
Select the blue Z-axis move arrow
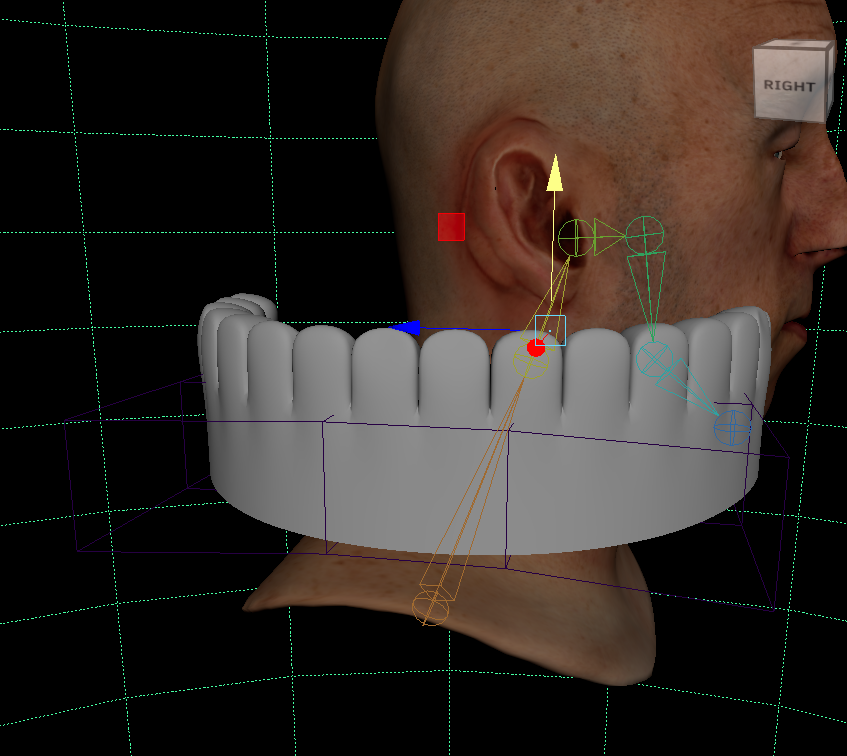click(x=405, y=327)
